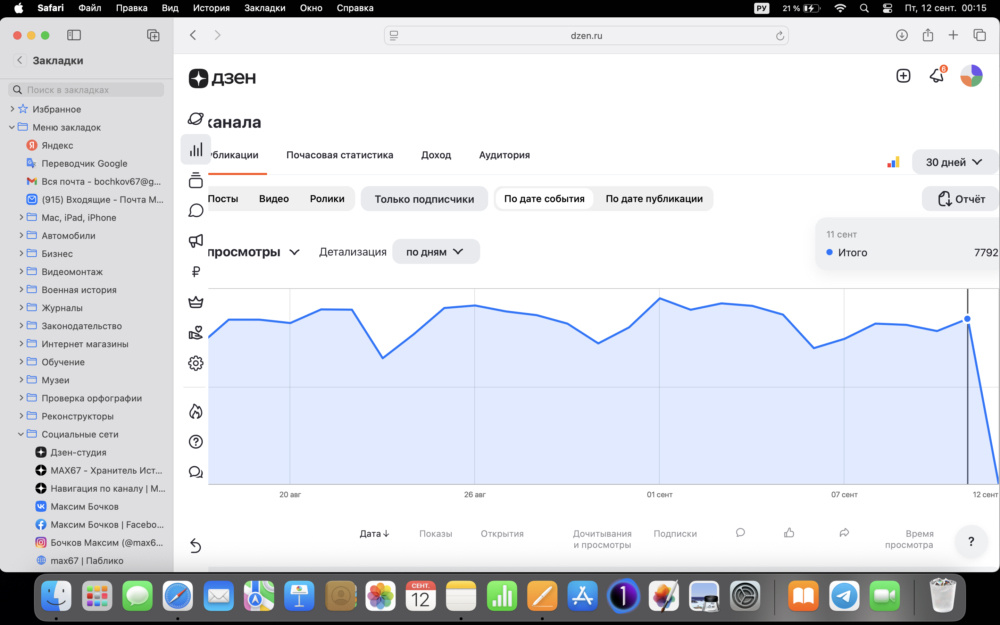
Task: Sort table by Дата column
Action: [x=374, y=534]
